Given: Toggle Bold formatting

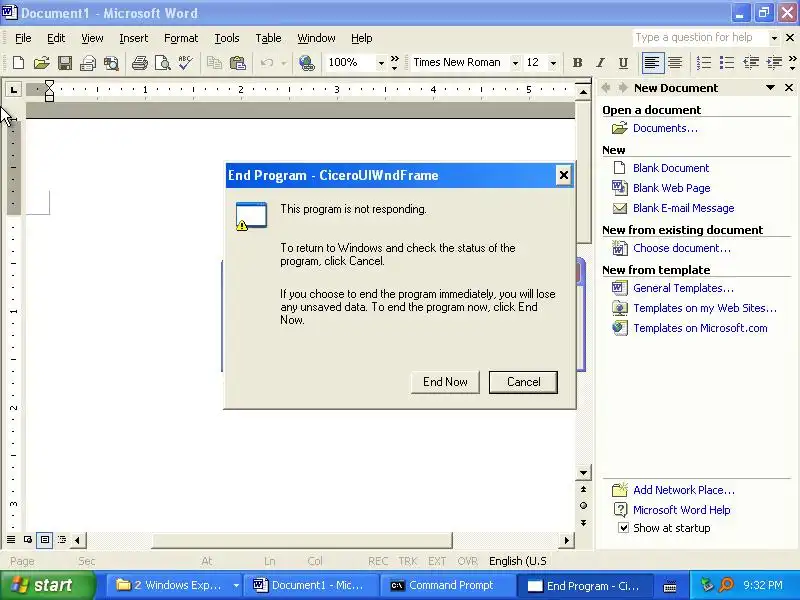Looking at the screenshot, I should click(577, 63).
